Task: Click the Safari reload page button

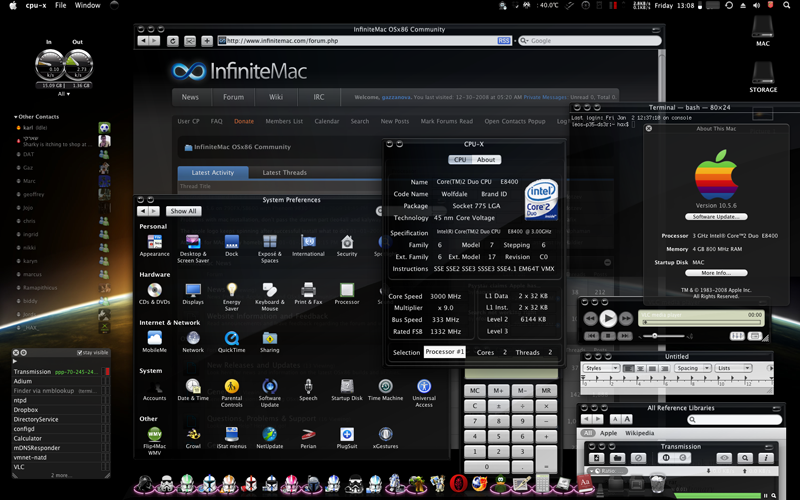Action: [172, 41]
